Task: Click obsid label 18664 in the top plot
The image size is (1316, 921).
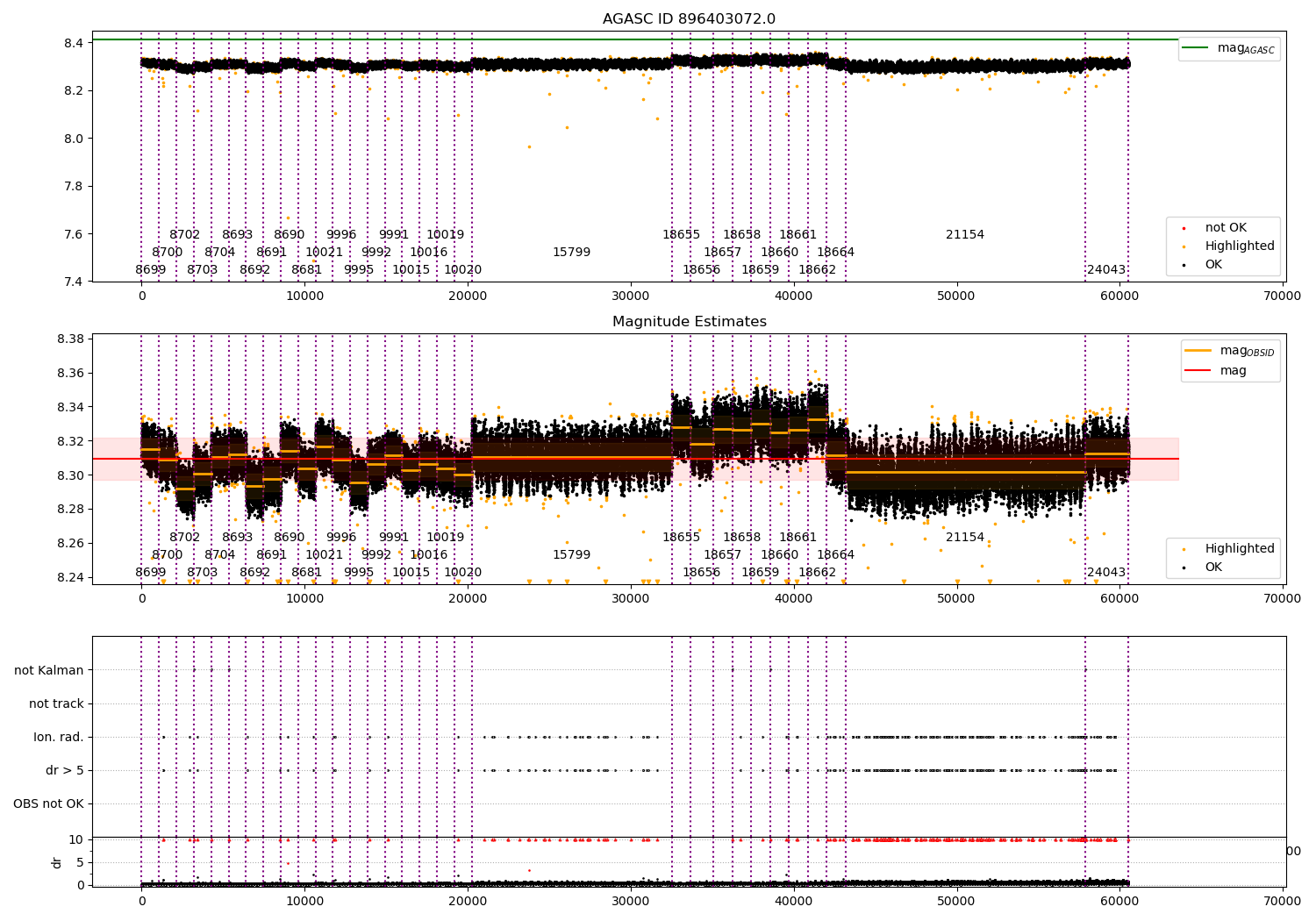Action: tap(835, 253)
